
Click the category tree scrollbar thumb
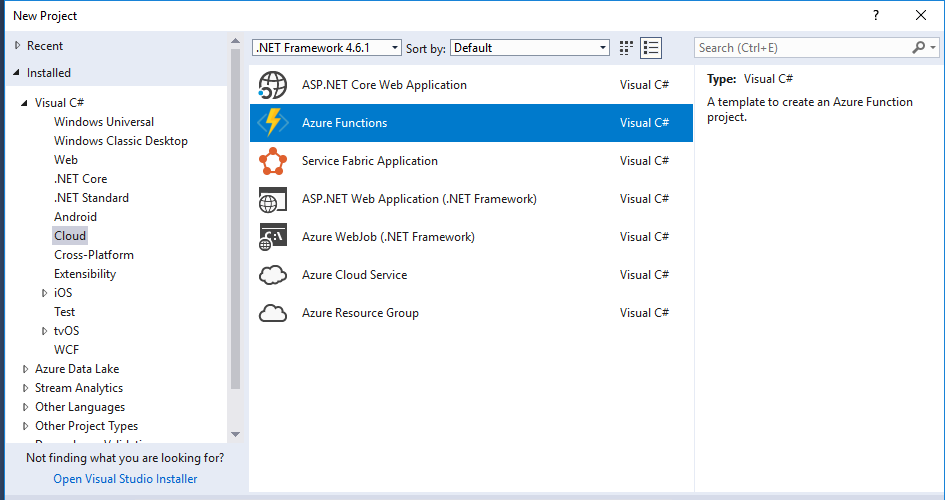235,218
